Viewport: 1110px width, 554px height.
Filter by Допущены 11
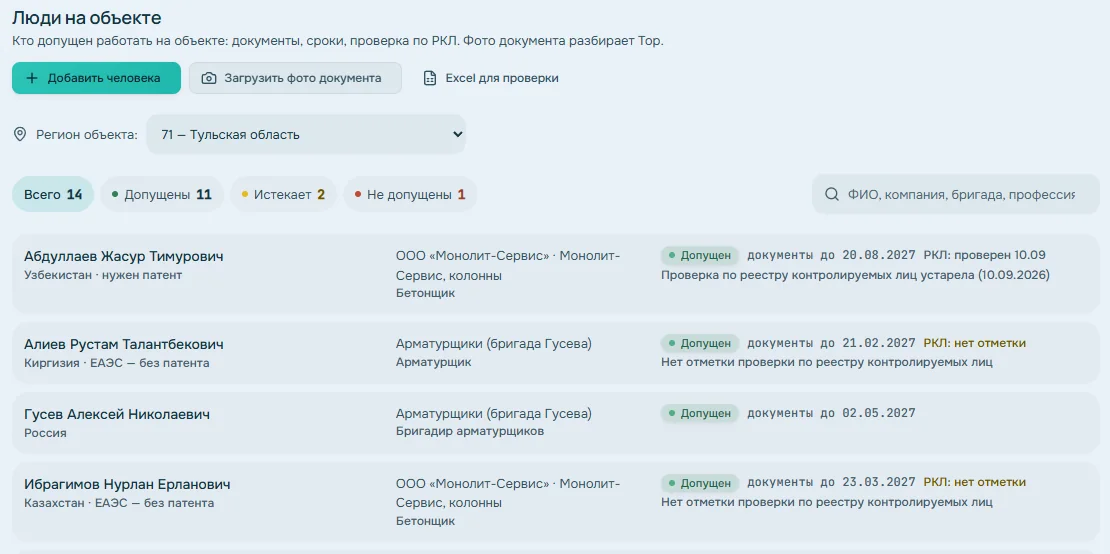(x=162, y=195)
